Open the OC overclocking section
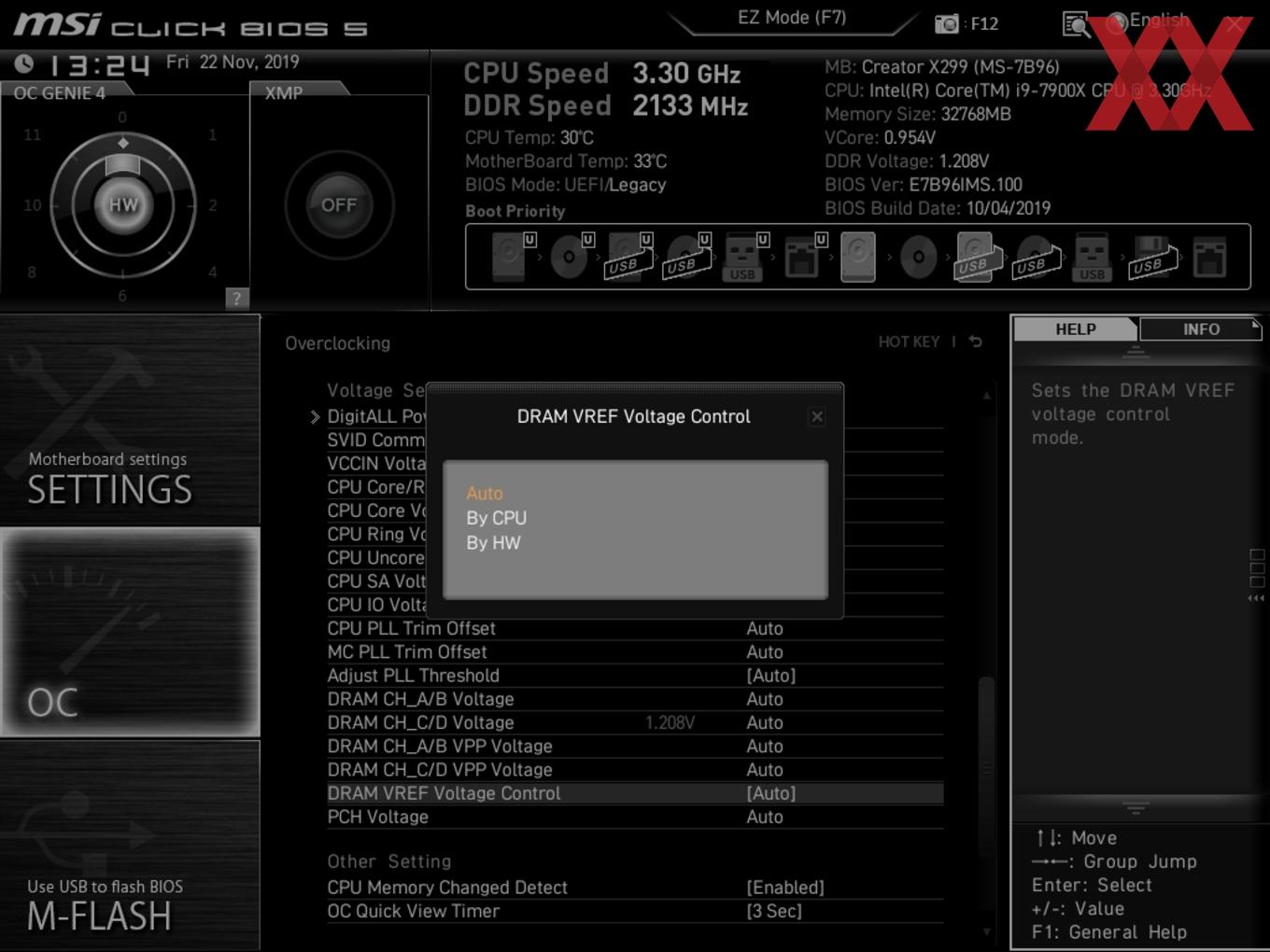The image size is (1270, 952). pos(130,632)
